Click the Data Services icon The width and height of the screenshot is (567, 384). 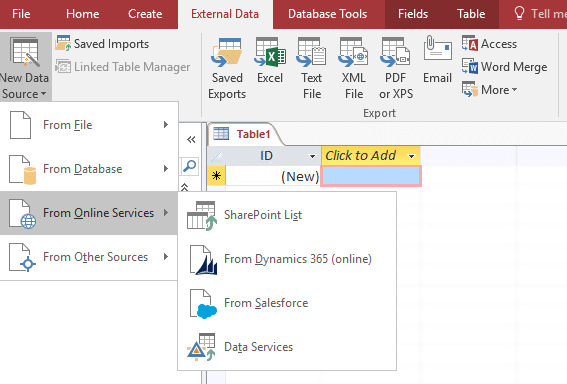[201, 347]
